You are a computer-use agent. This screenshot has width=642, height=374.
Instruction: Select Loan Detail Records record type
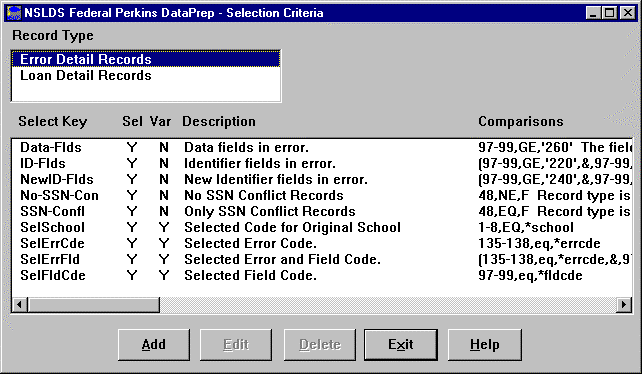click(146, 75)
